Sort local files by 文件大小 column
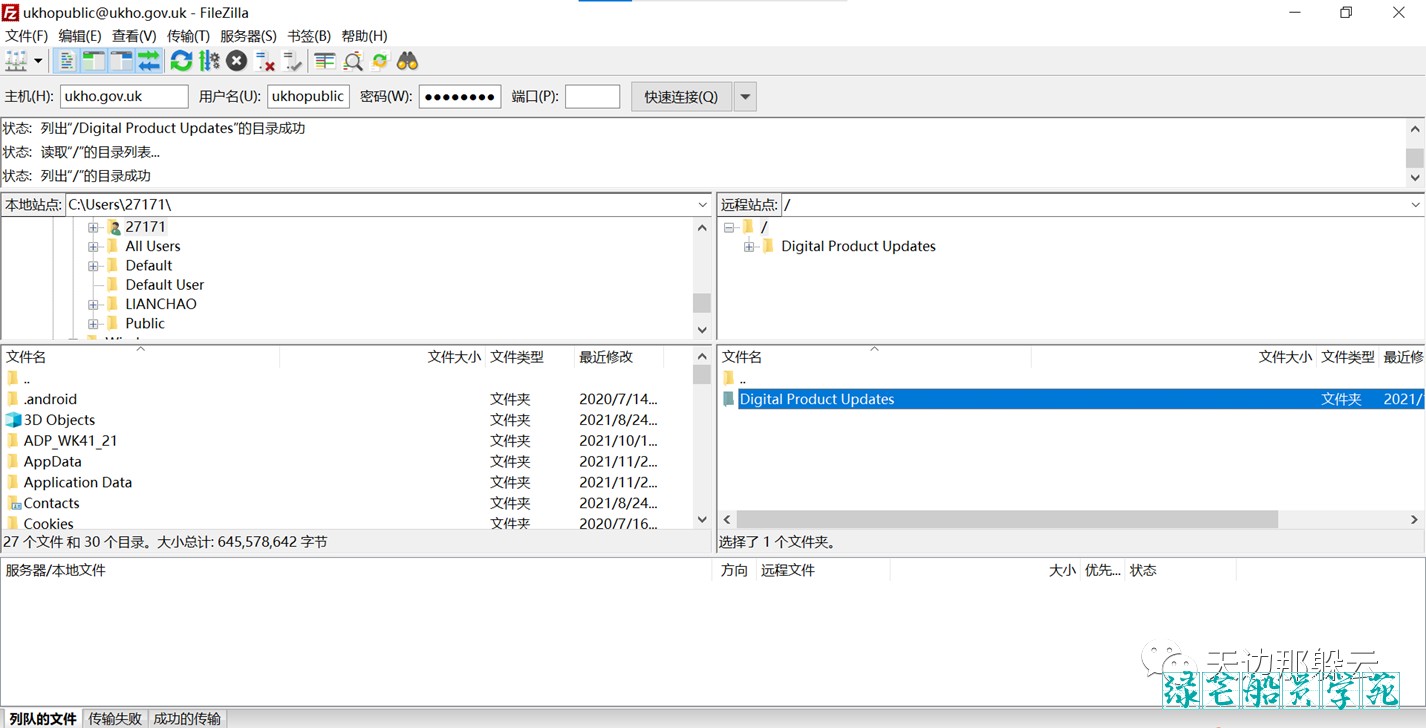Viewport: 1426px width, 728px height. coord(454,357)
